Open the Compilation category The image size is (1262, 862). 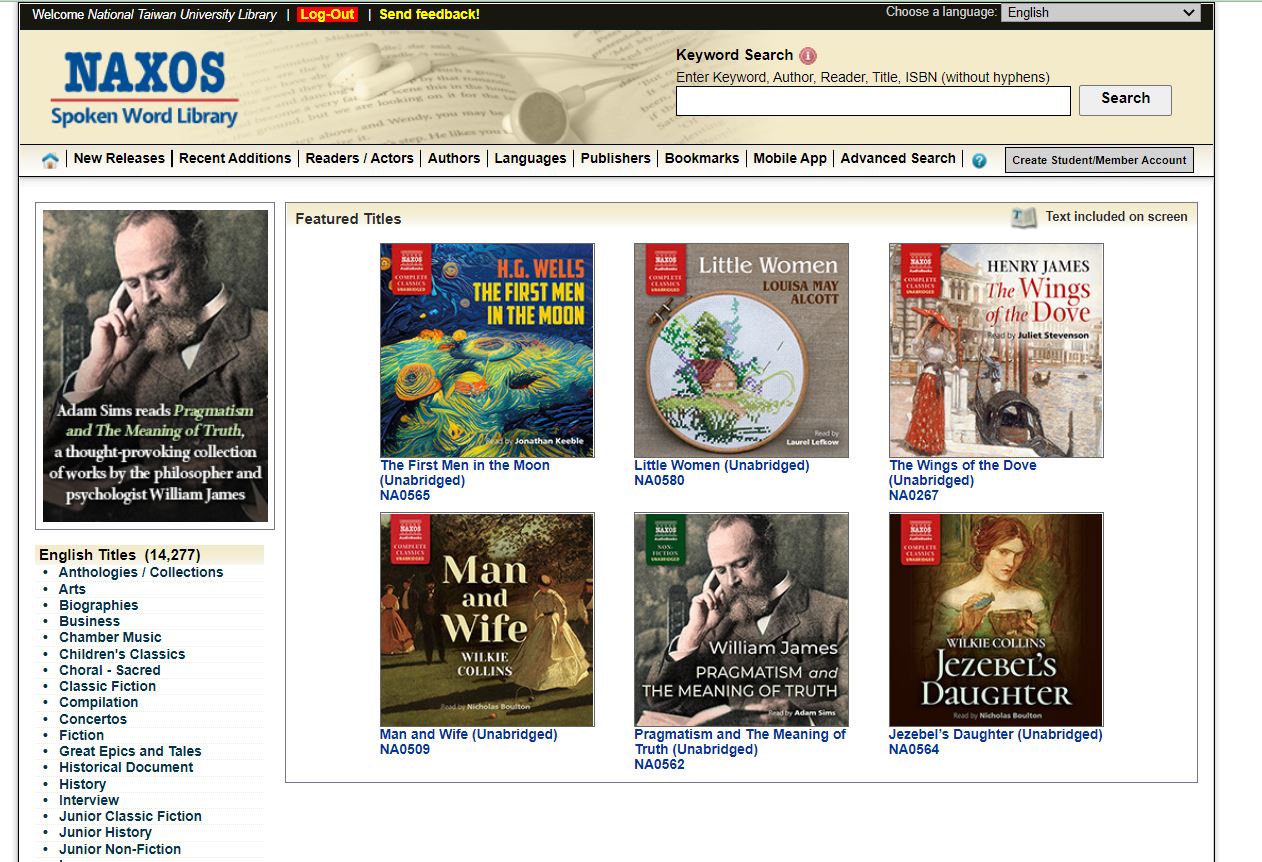99,702
